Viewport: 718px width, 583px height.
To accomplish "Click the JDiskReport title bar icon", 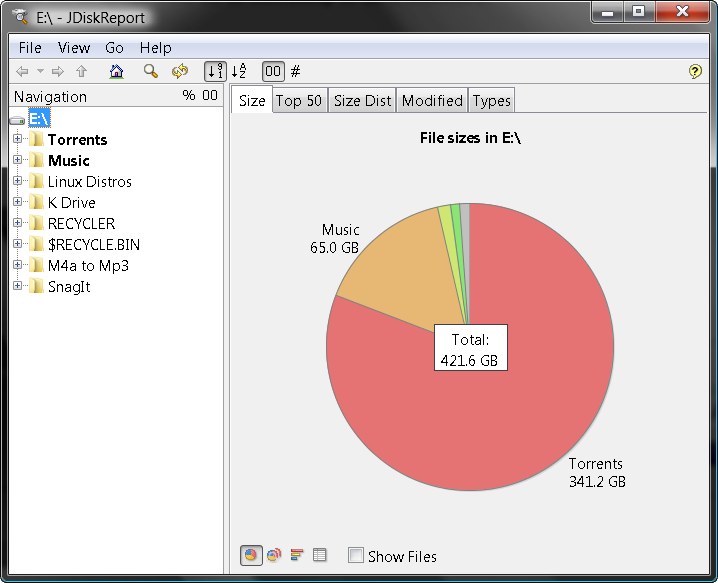I will point(21,17).
